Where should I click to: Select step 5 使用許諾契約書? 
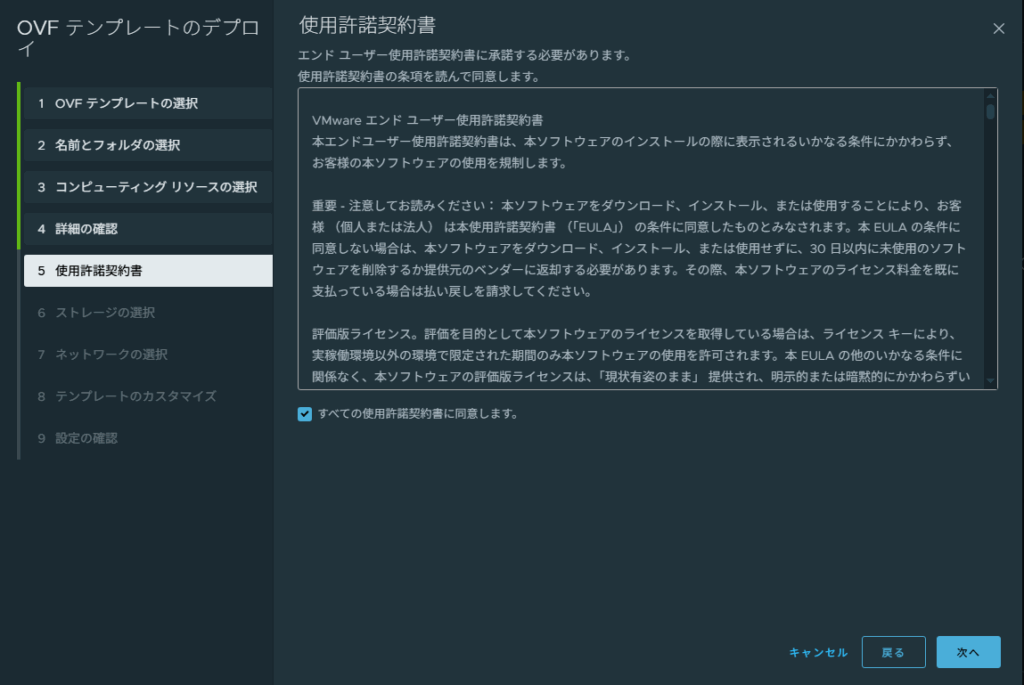pos(146,271)
